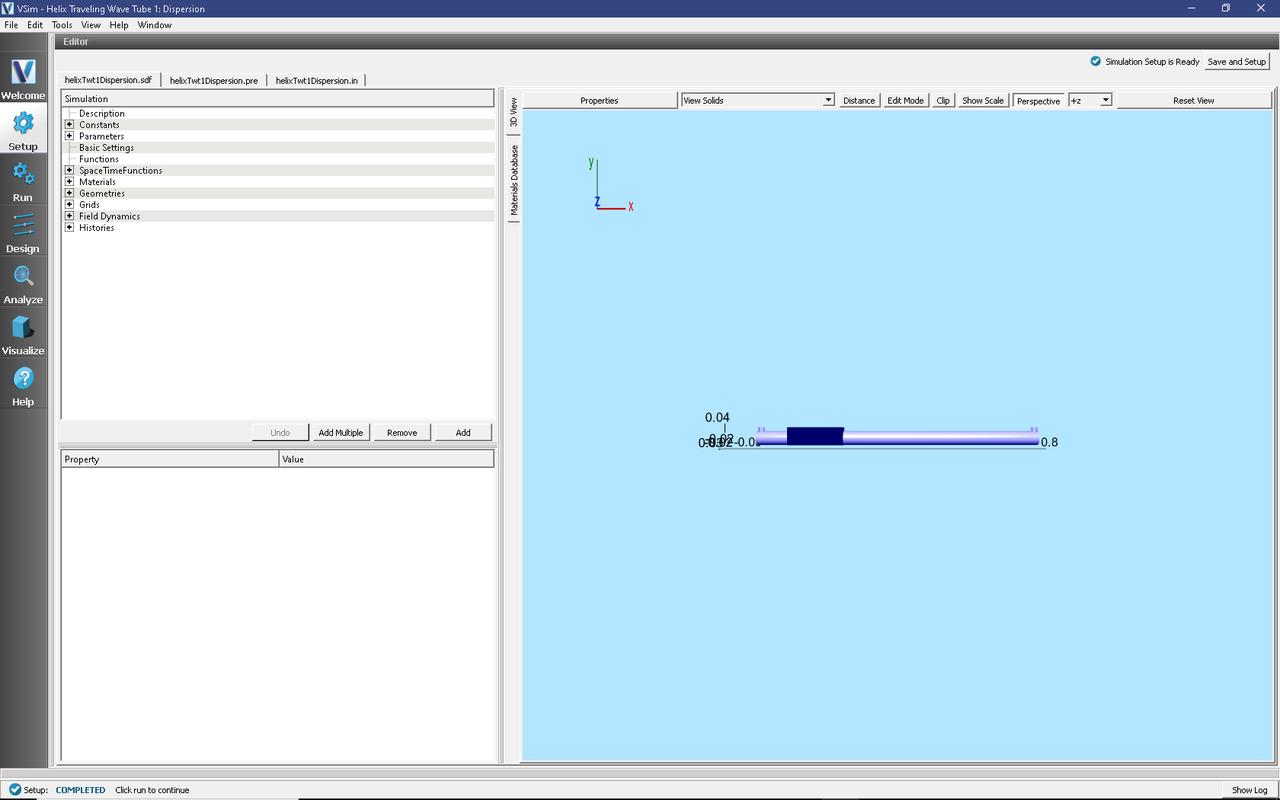Click the Remove button
This screenshot has width=1280, height=800.
pyautogui.click(x=402, y=432)
